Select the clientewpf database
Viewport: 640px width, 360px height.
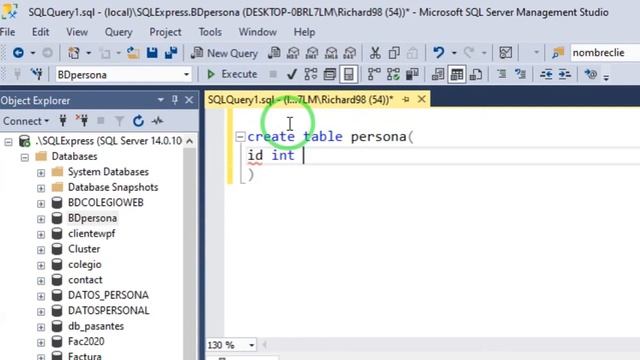click(91, 233)
